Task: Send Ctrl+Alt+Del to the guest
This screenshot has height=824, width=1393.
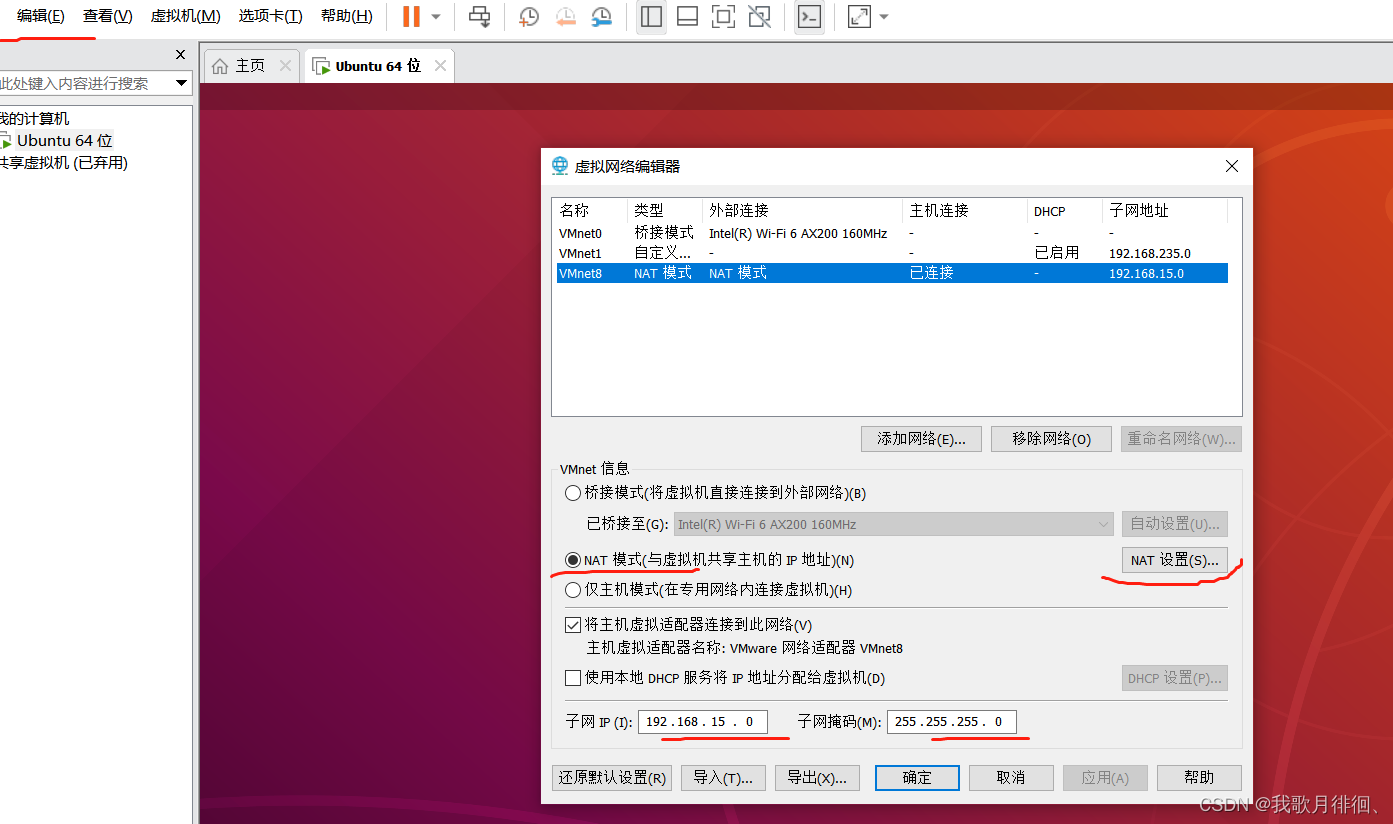Action: point(479,16)
